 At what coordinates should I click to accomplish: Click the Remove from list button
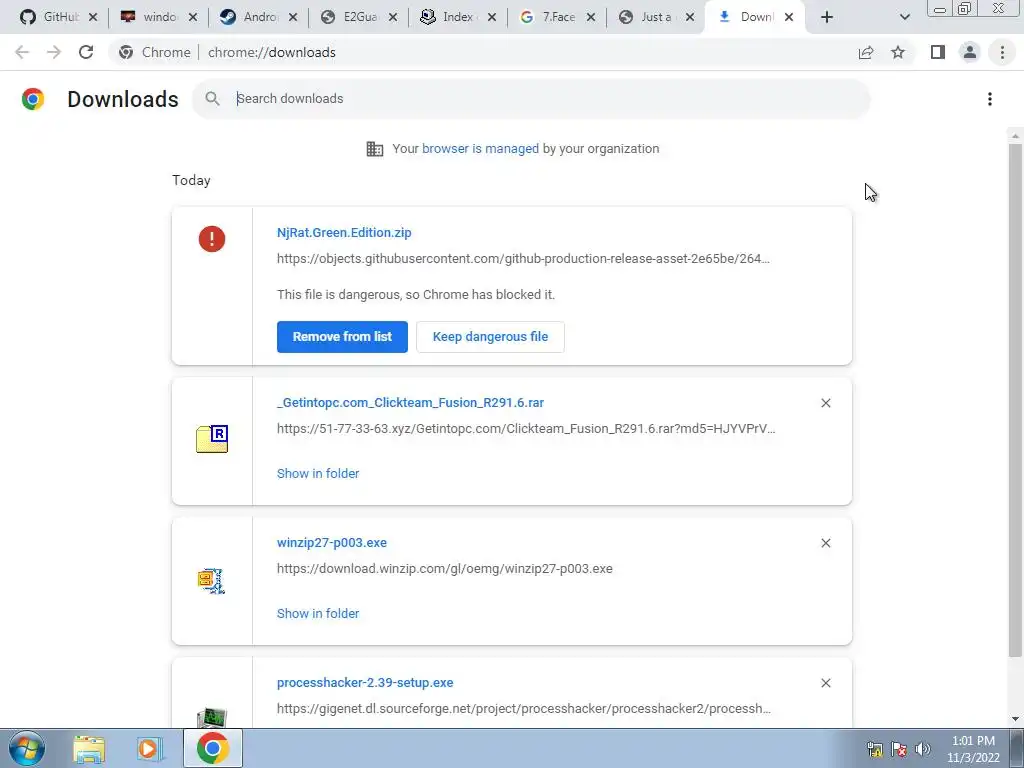point(342,337)
